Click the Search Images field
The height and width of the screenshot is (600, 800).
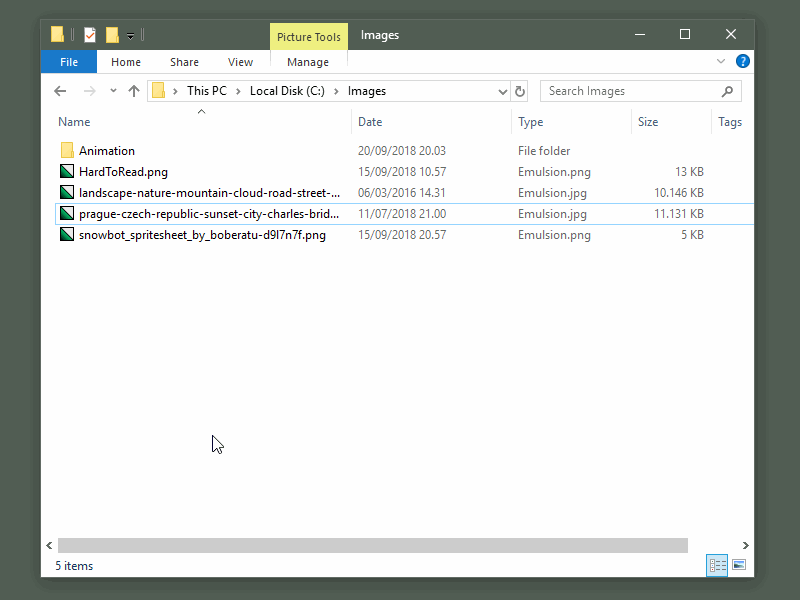tap(640, 91)
